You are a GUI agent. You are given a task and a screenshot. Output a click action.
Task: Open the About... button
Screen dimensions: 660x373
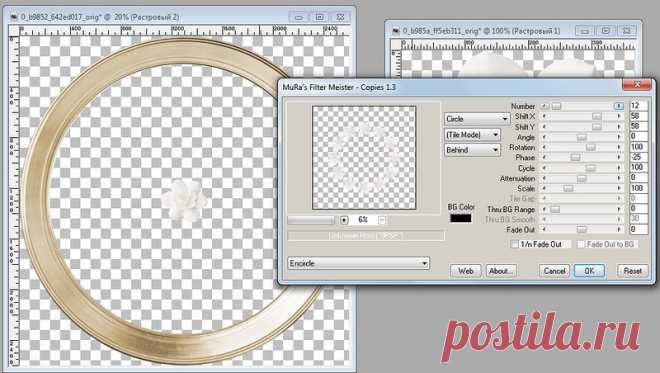coord(501,271)
